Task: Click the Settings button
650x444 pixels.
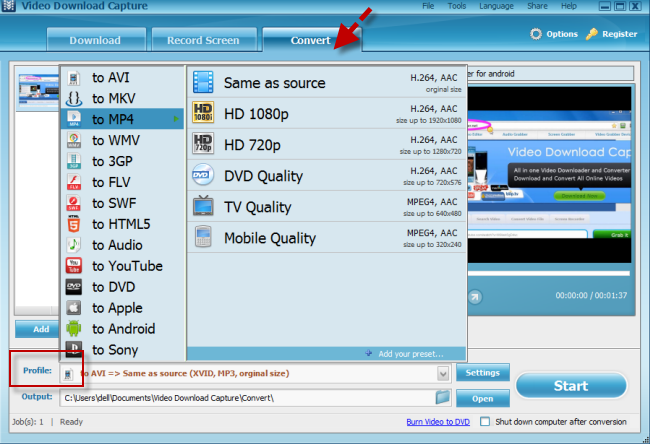Action: click(x=483, y=373)
